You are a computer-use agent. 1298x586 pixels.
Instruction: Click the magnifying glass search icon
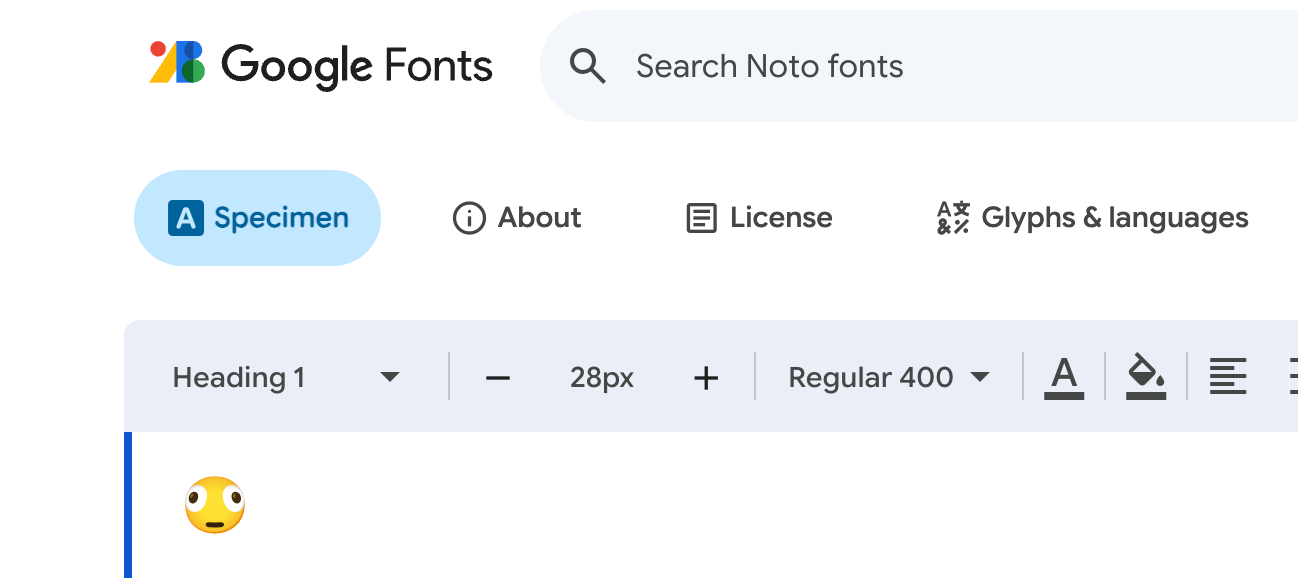point(587,66)
